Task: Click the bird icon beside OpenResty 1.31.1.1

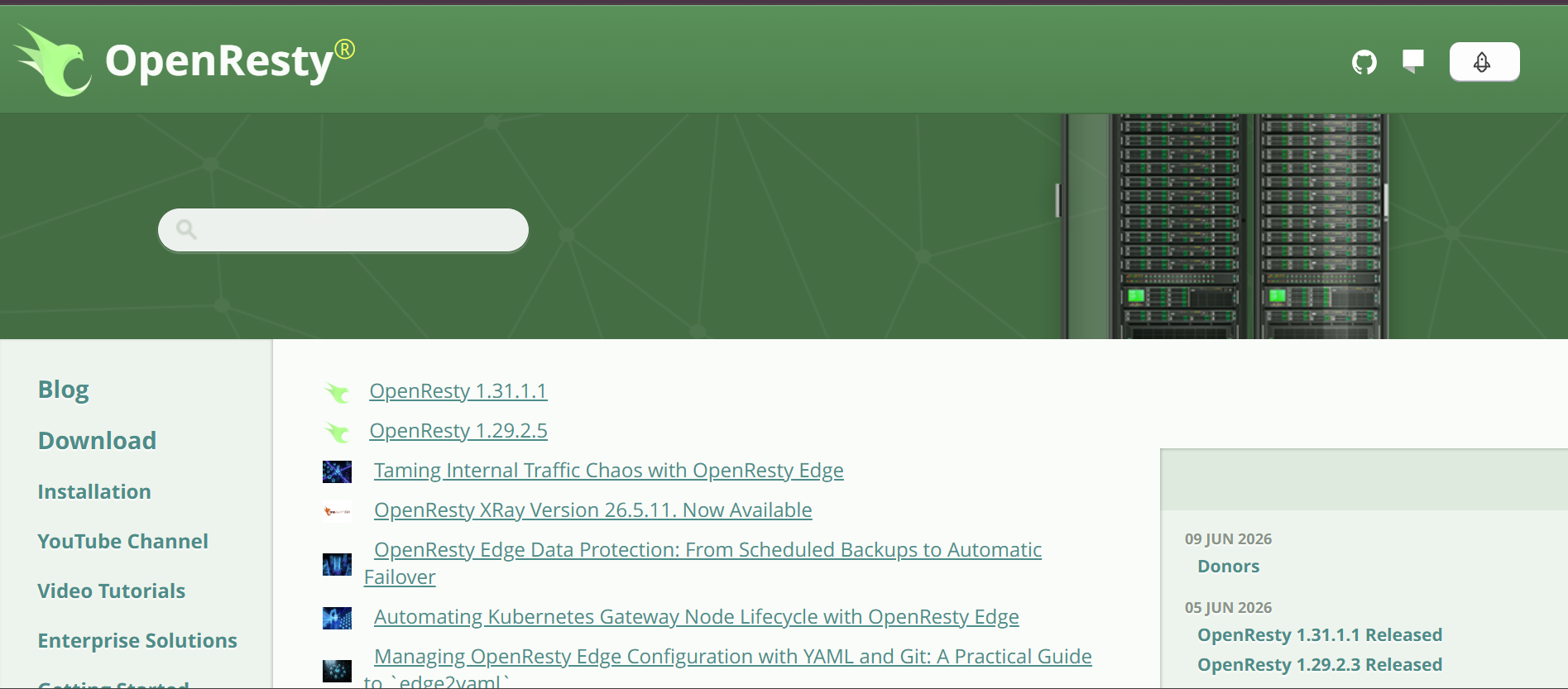Action: 337,392
